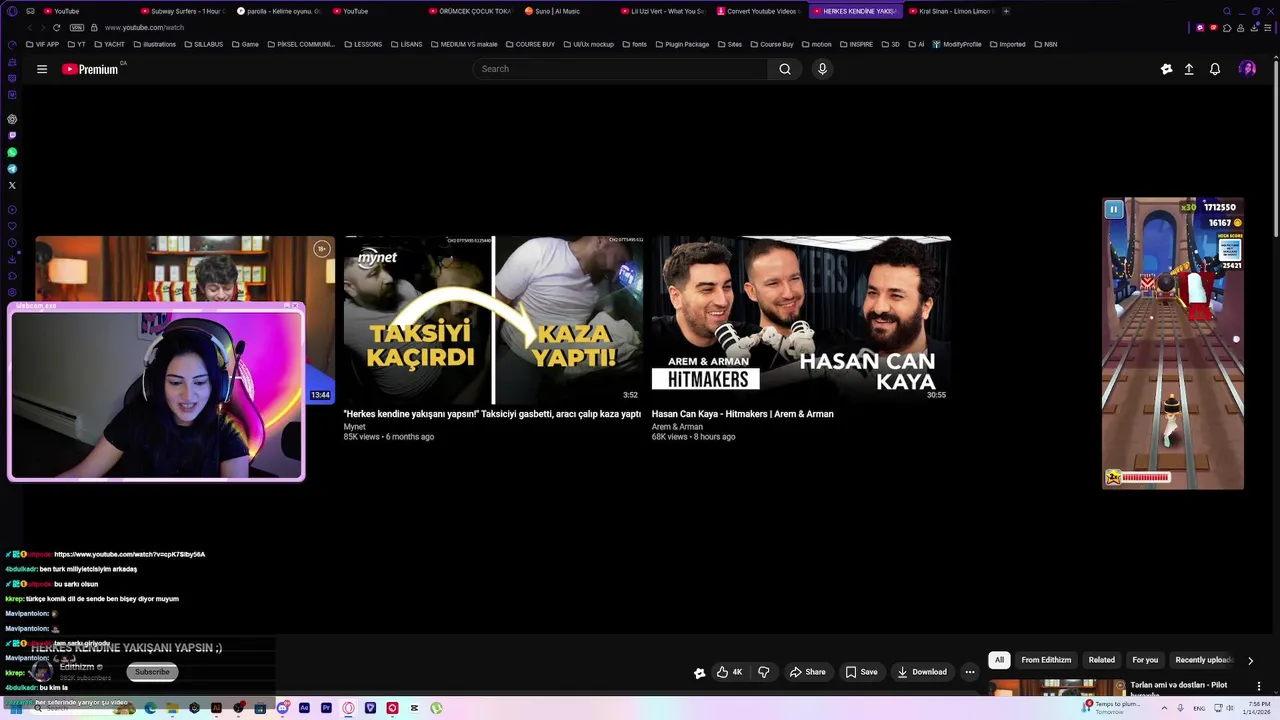Screen dimensions: 1280x720
Task: Open the YouTube account avatar menu
Action: coord(1247,69)
